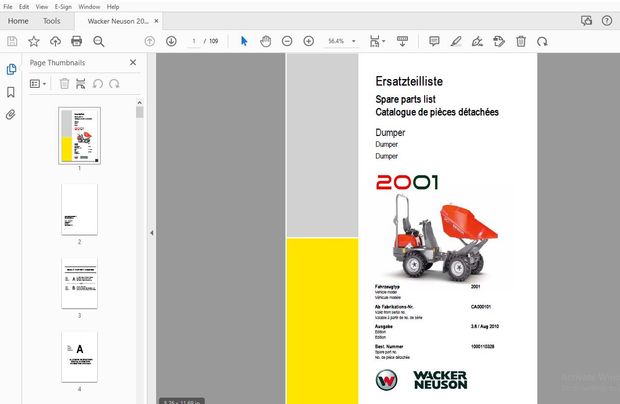The height and width of the screenshot is (404, 620).
Task: Toggle scrolling mode icon
Action: tap(403, 41)
